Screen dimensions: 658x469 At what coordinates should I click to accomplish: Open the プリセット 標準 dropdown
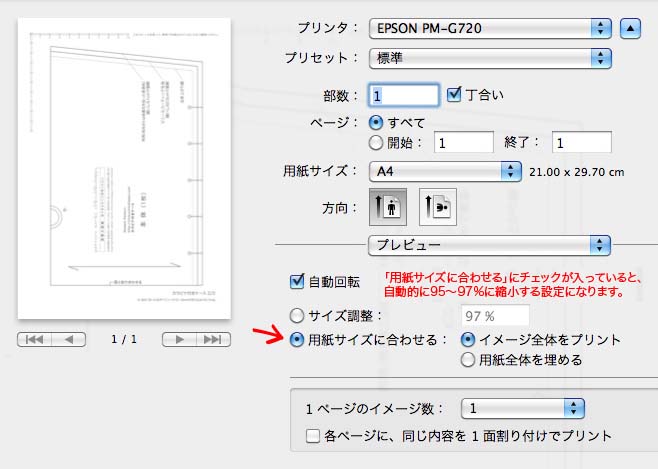point(490,58)
